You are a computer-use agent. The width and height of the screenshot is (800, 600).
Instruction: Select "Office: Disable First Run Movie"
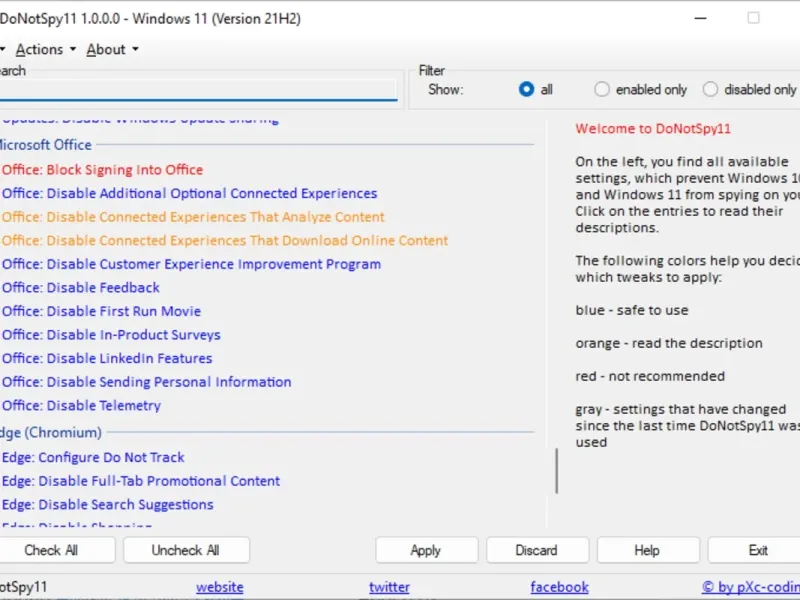click(x=102, y=311)
